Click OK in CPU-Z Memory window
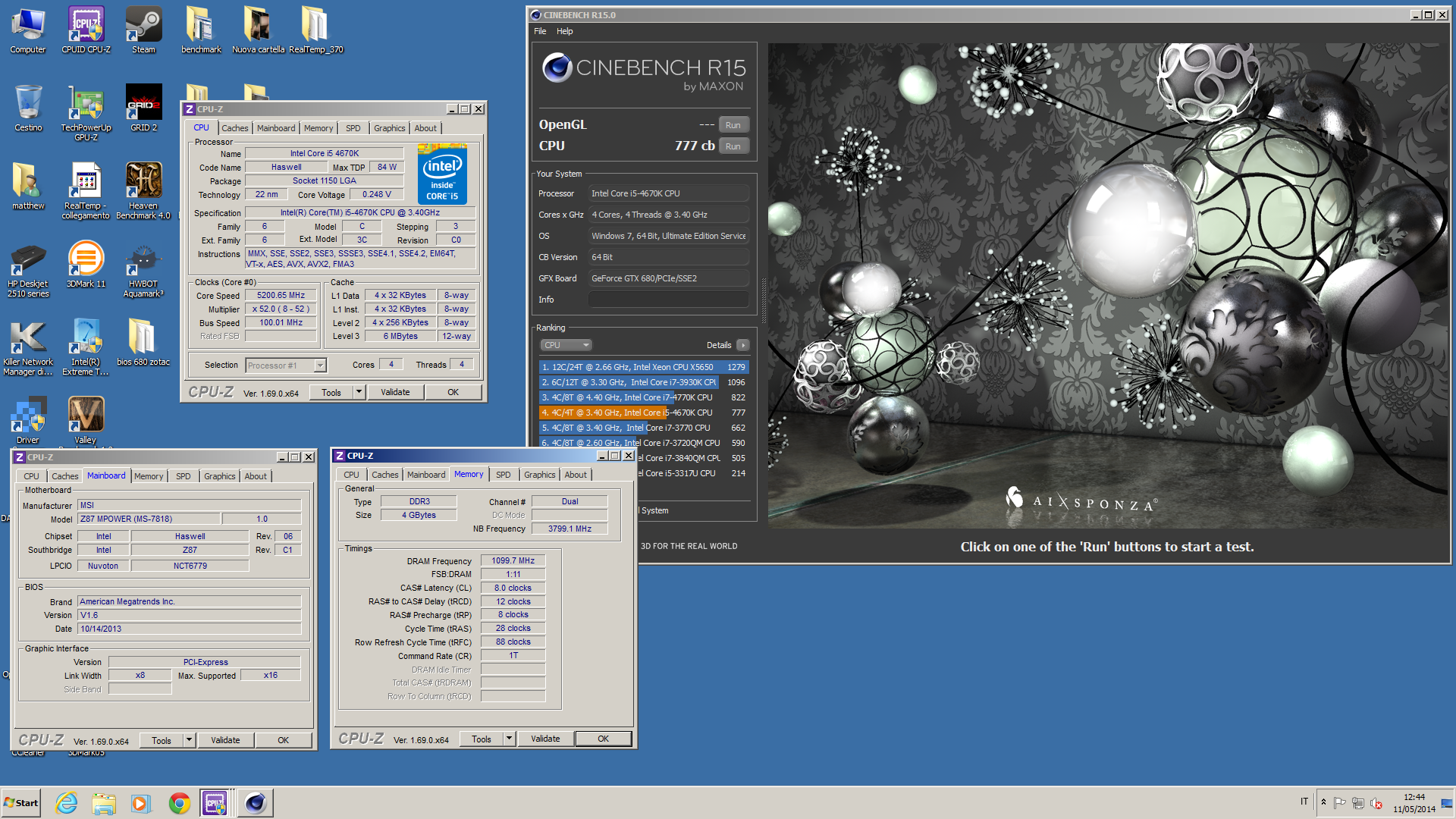Screen dimensions: 1456x819 pyautogui.click(x=604, y=739)
